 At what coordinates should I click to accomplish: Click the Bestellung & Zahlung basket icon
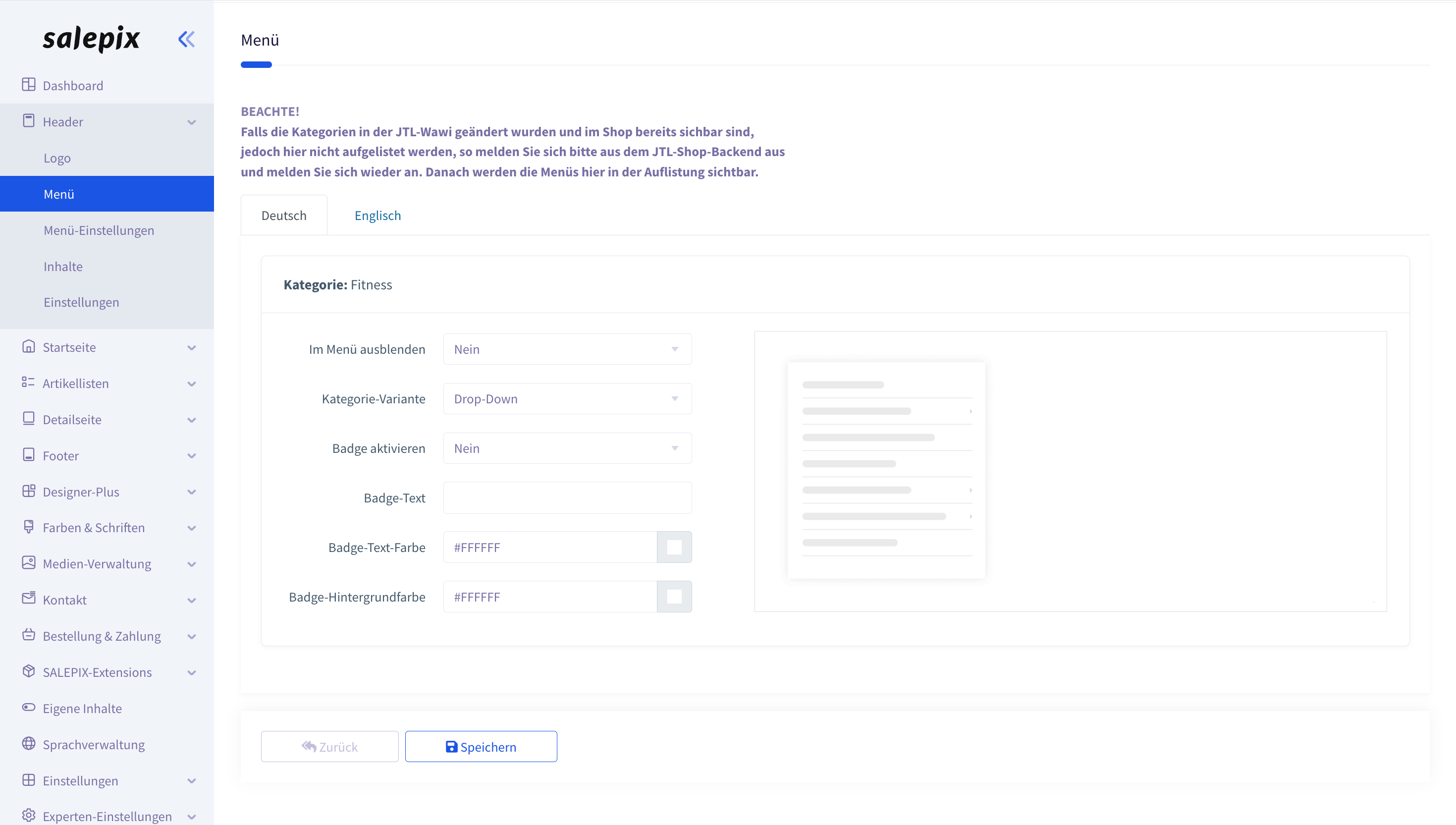coord(28,635)
